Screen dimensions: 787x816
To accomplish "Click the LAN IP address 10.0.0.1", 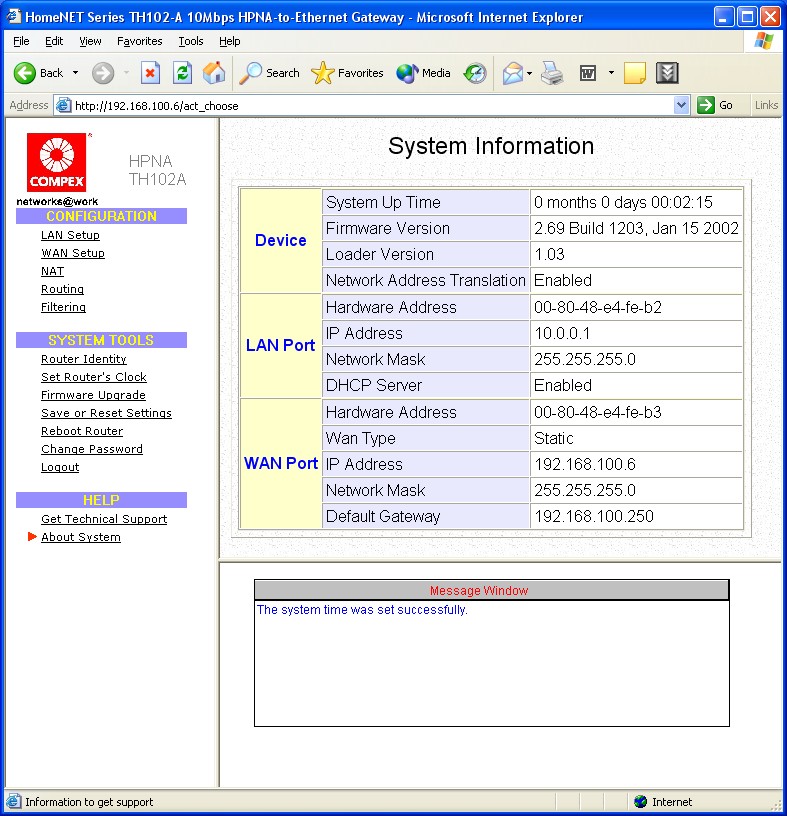I will tap(562, 333).
